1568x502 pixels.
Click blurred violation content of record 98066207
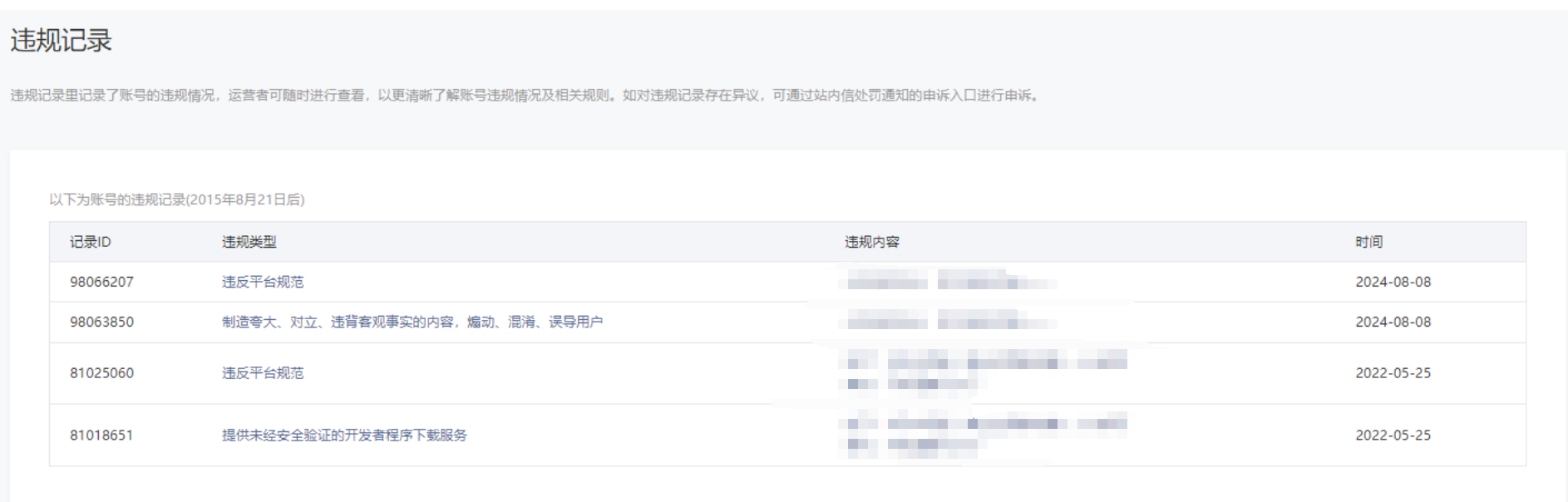952,282
